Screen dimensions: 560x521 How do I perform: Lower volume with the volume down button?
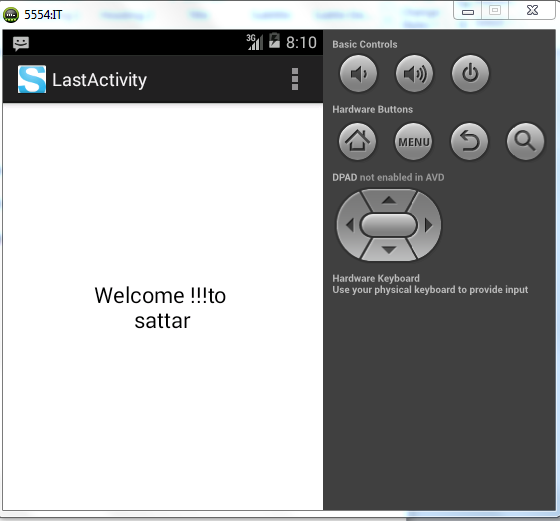pos(358,74)
